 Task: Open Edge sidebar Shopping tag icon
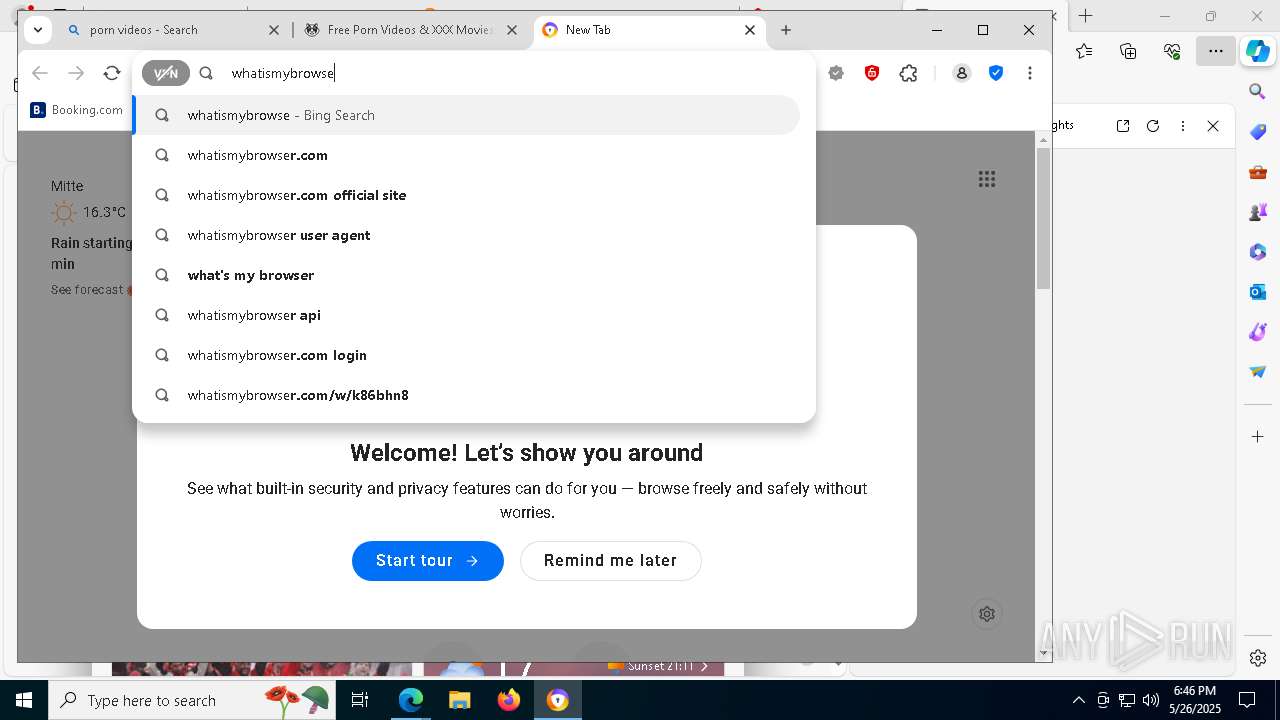(x=1258, y=132)
